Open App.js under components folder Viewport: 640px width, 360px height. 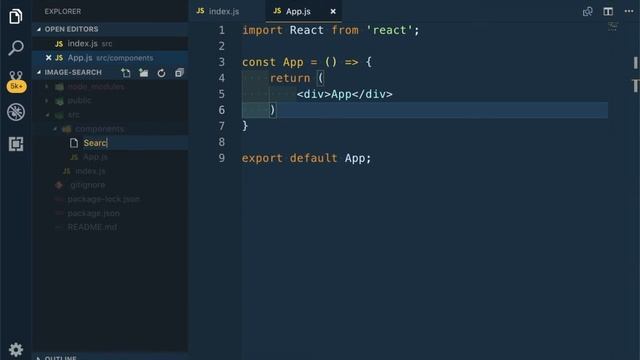point(96,157)
